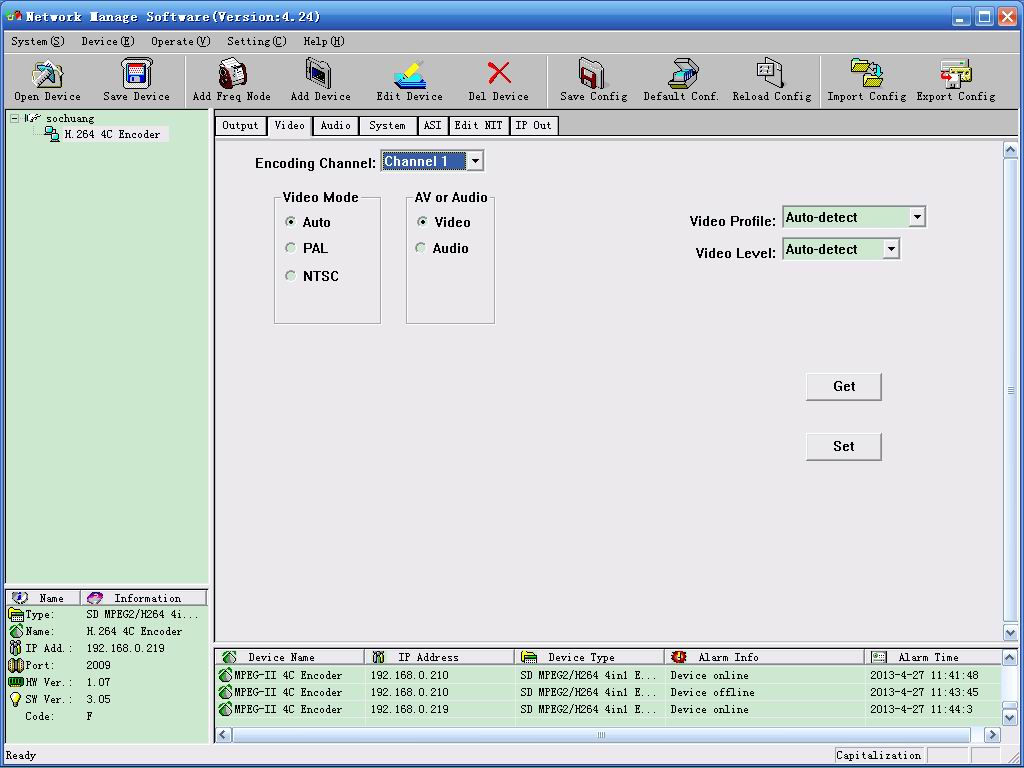Viewport: 1024px width, 768px height.
Task: Click the Type row folder icon
Action: [x=16, y=615]
